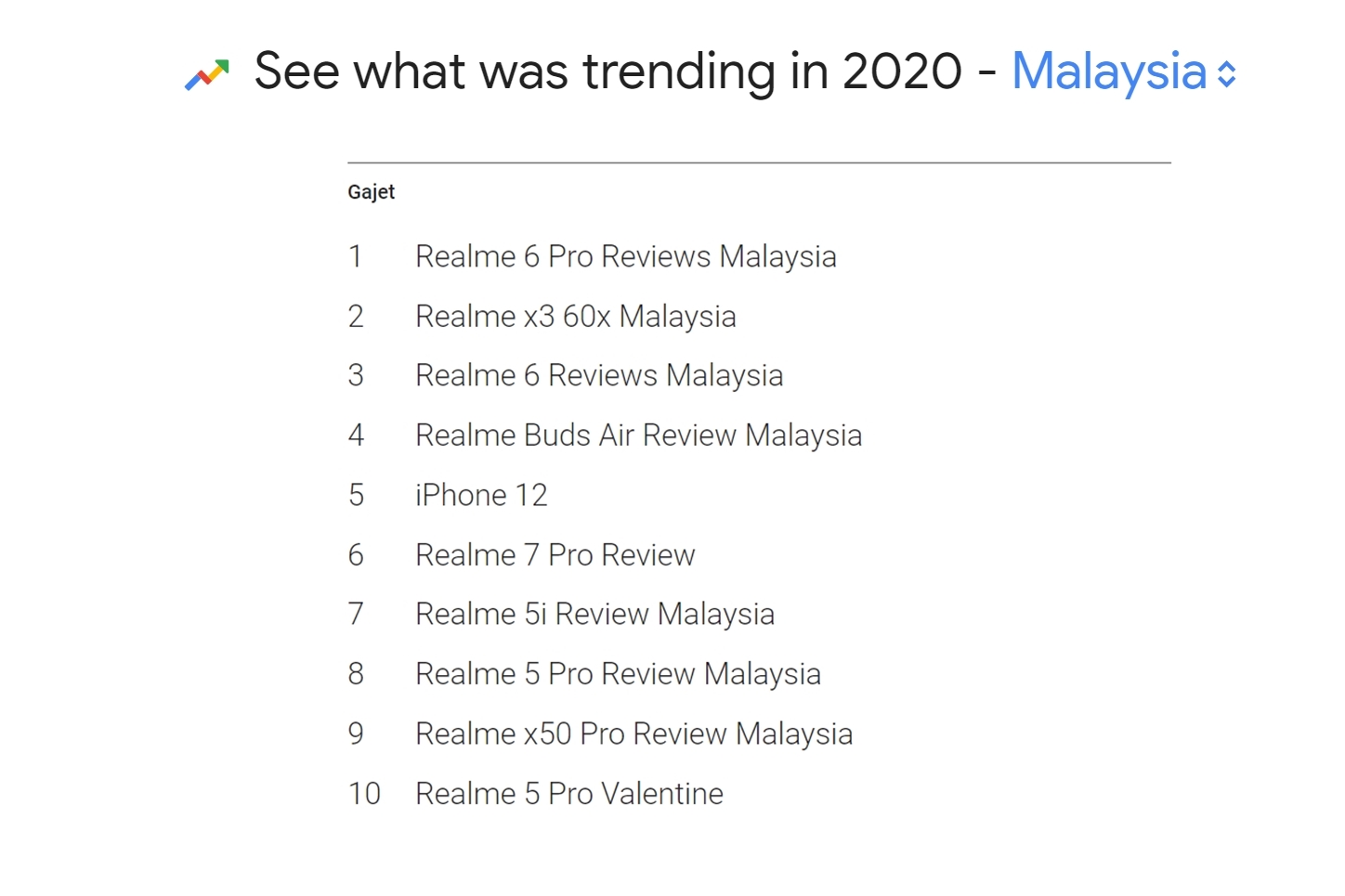Open "Realme 6 Pro Reviews Malaysia" result
Image resolution: width=1345 pixels, height=896 pixels.
pos(625,256)
